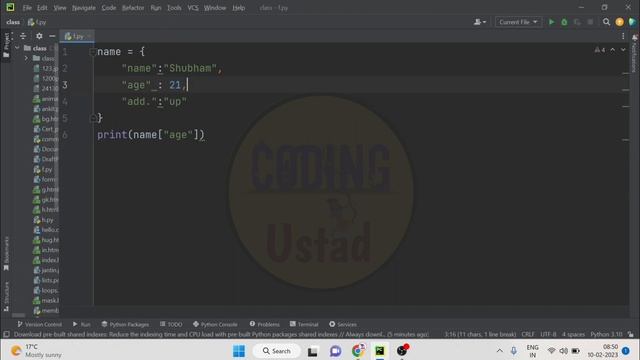The height and width of the screenshot is (360, 640).
Task: Open the user account dropdown in toolbar
Action: [480, 22]
